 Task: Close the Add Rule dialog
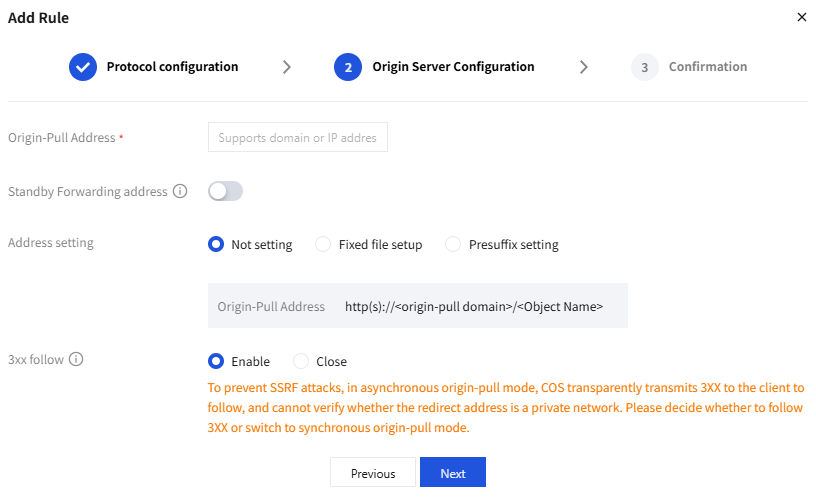tap(801, 17)
